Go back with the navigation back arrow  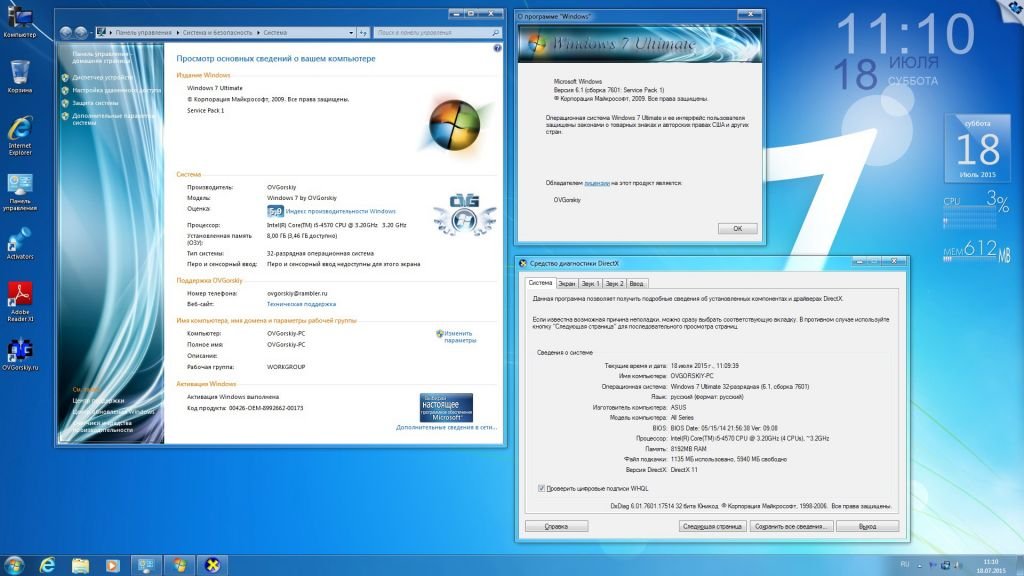click(67, 32)
